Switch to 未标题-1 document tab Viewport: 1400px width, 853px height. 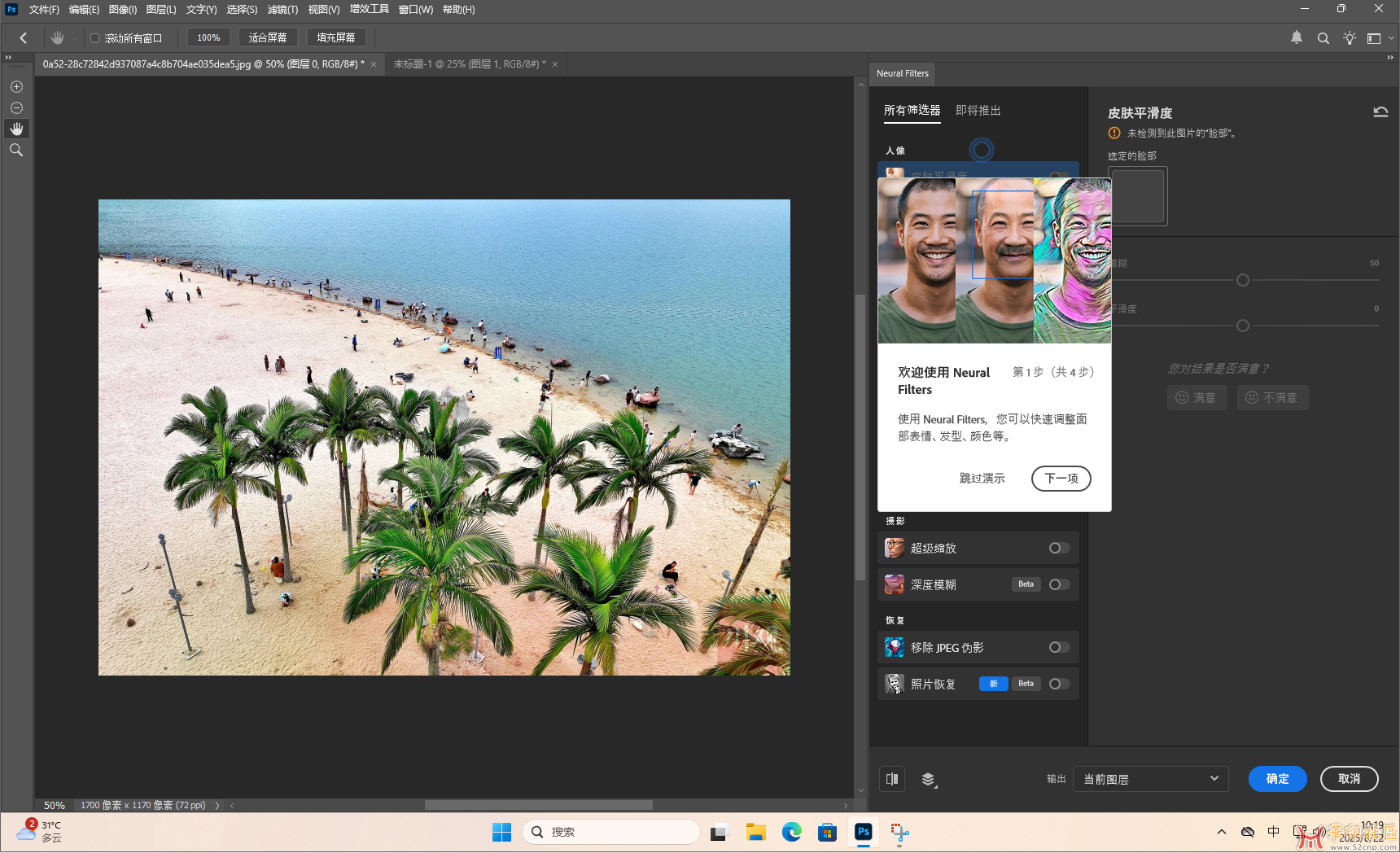[x=470, y=63]
